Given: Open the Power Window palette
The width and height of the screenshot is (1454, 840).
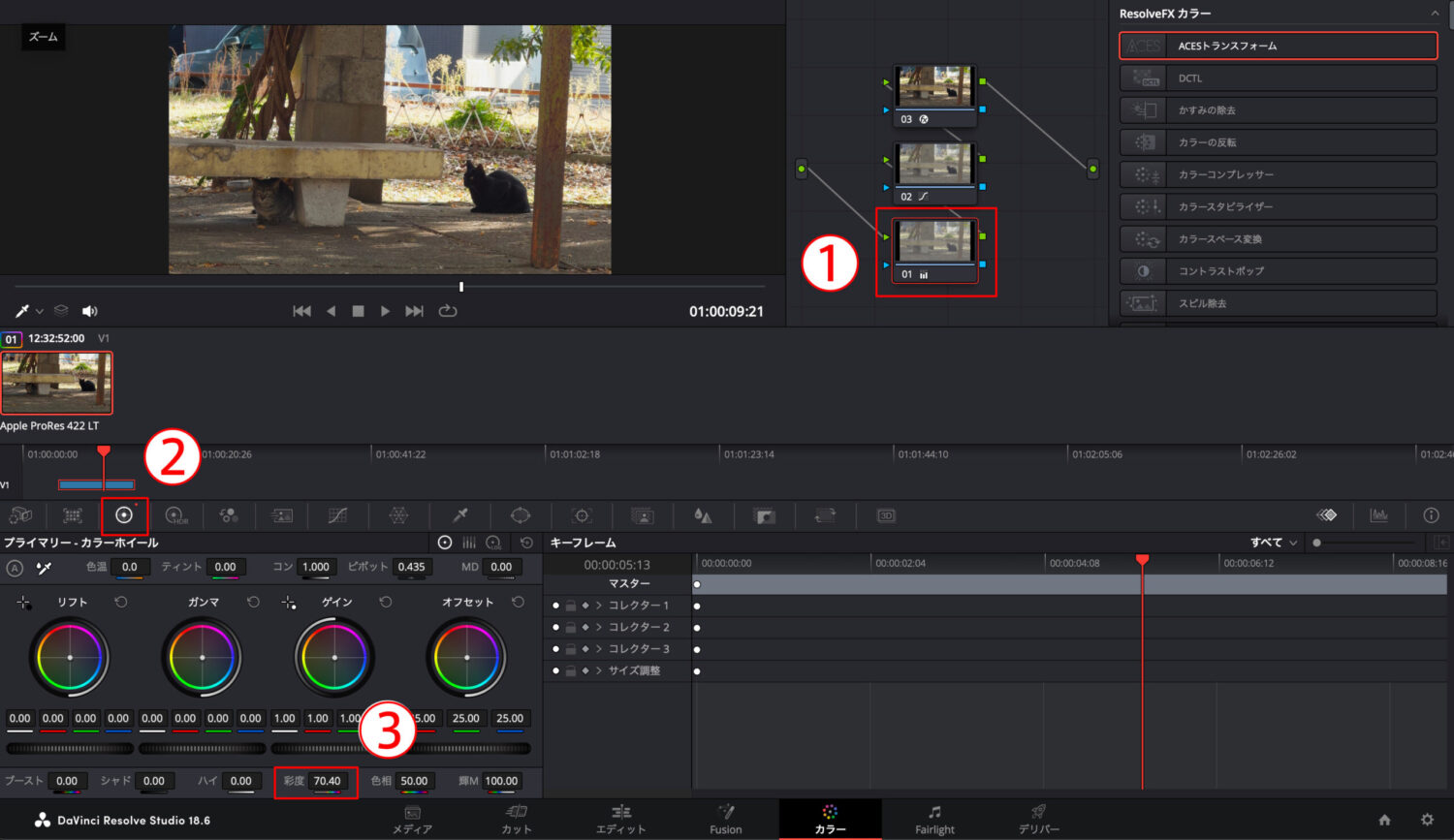Looking at the screenshot, I should point(521,515).
